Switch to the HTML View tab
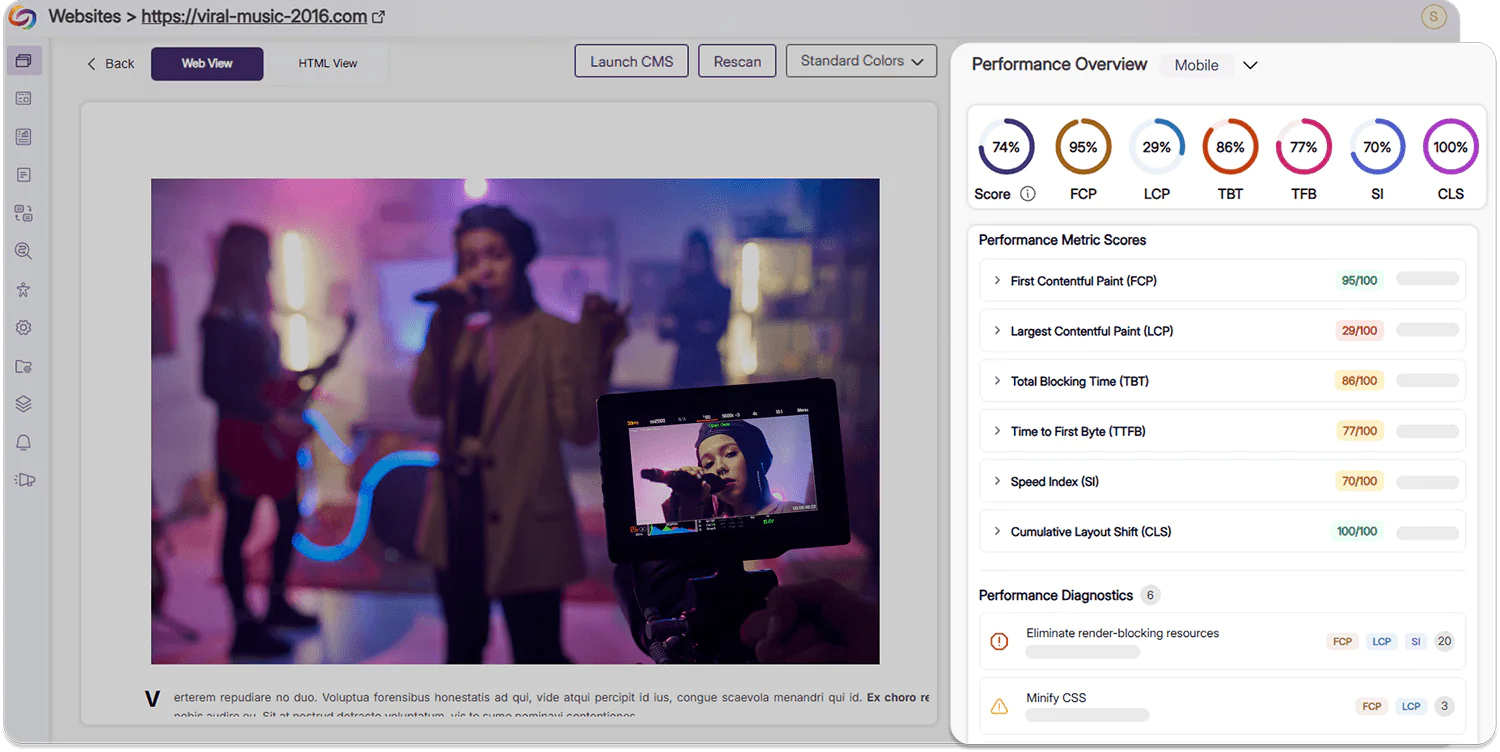This screenshot has height=752, width=1500. [328, 63]
